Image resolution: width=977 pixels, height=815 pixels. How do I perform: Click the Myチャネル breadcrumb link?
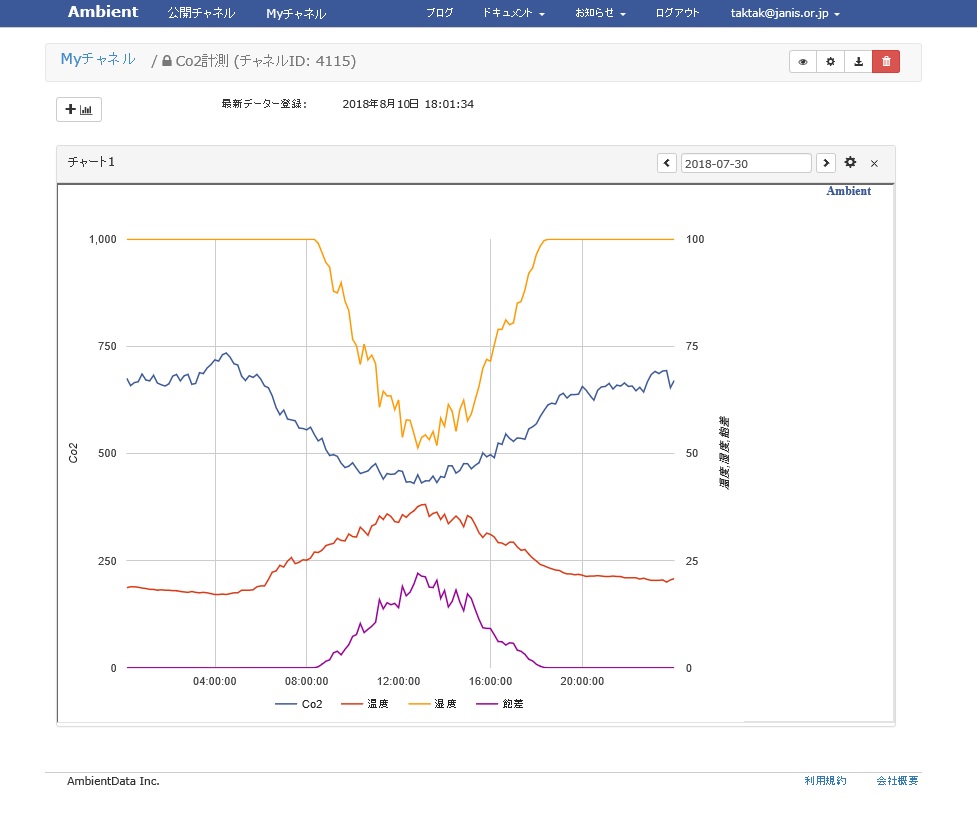pyautogui.click(x=98, y=59)
